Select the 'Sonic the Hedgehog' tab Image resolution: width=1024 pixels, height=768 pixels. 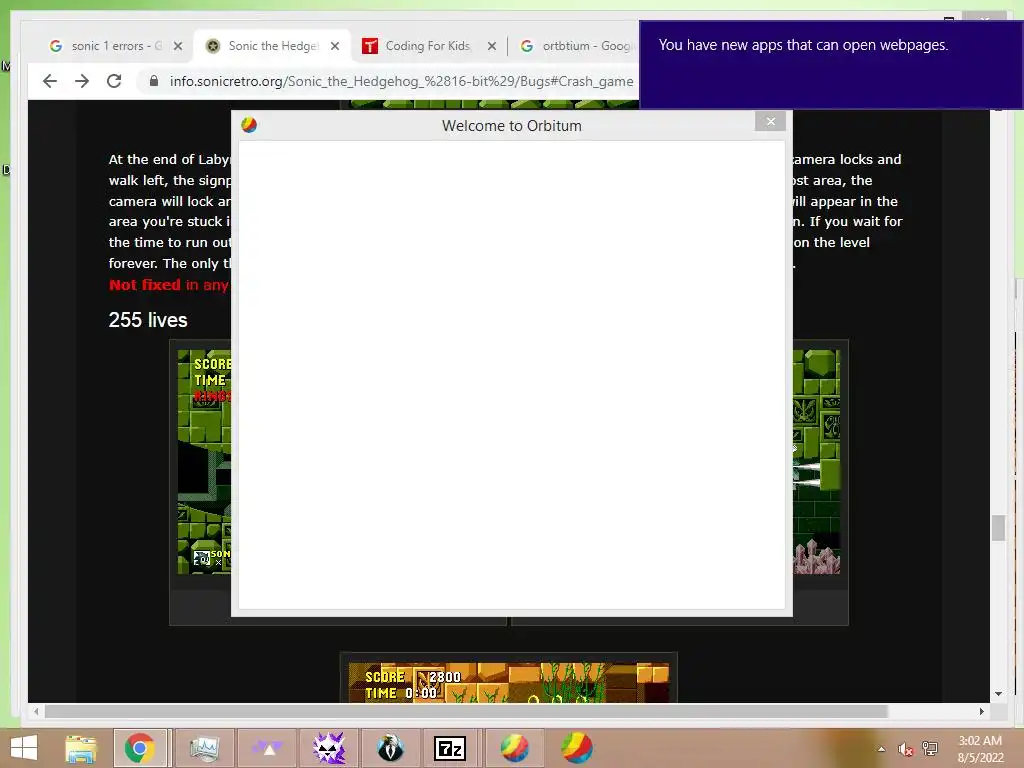pyautogui.click(x=273, y=46)
